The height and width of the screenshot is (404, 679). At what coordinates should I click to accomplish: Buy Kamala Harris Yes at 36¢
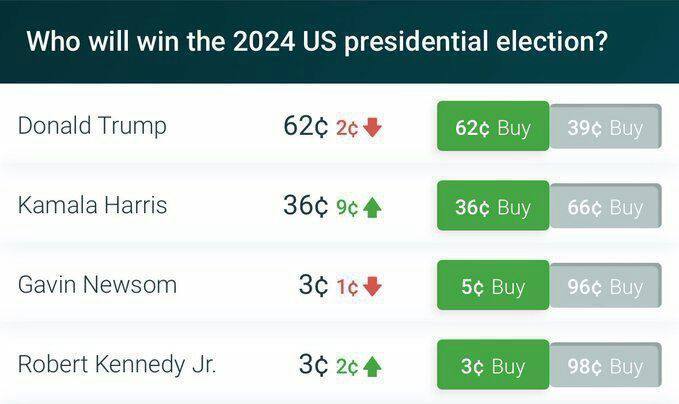pyautogui.click(x=493, y=205)
